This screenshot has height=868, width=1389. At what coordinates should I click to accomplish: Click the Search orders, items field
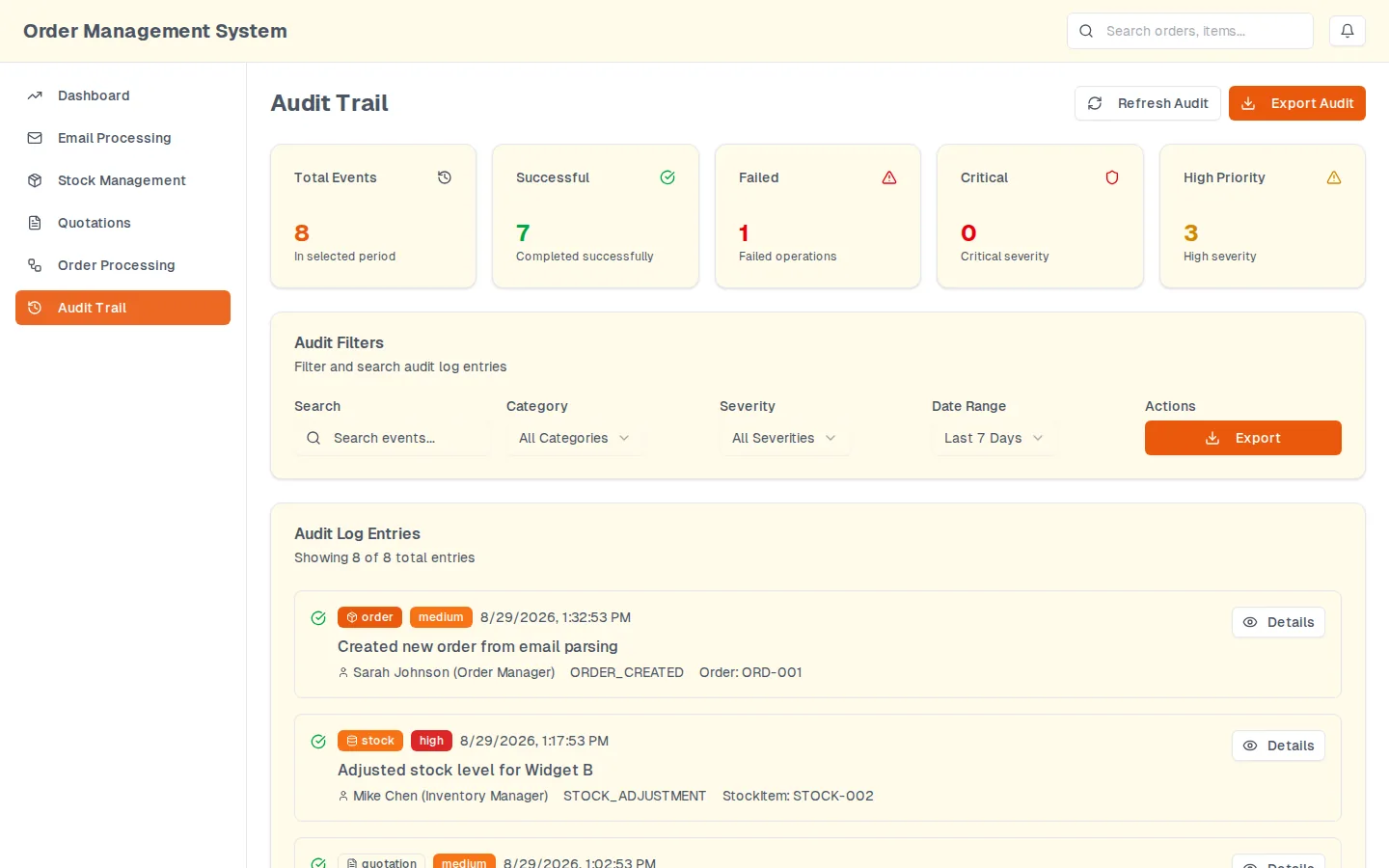1190,31
